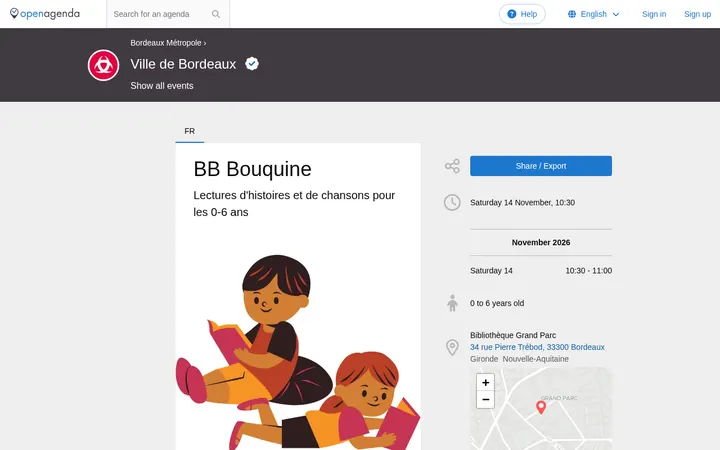Open the 34 rue Pierre Trébod address link
The width and height of the screenshot is (720, 450).
[x=537, y=347]
